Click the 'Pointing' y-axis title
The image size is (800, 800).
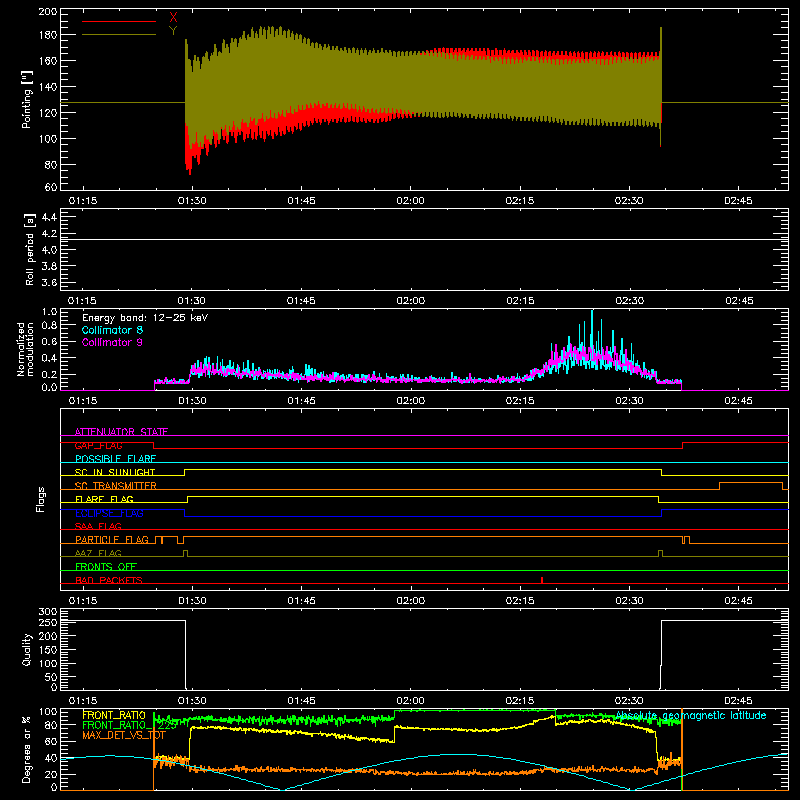tap(27, 99)
